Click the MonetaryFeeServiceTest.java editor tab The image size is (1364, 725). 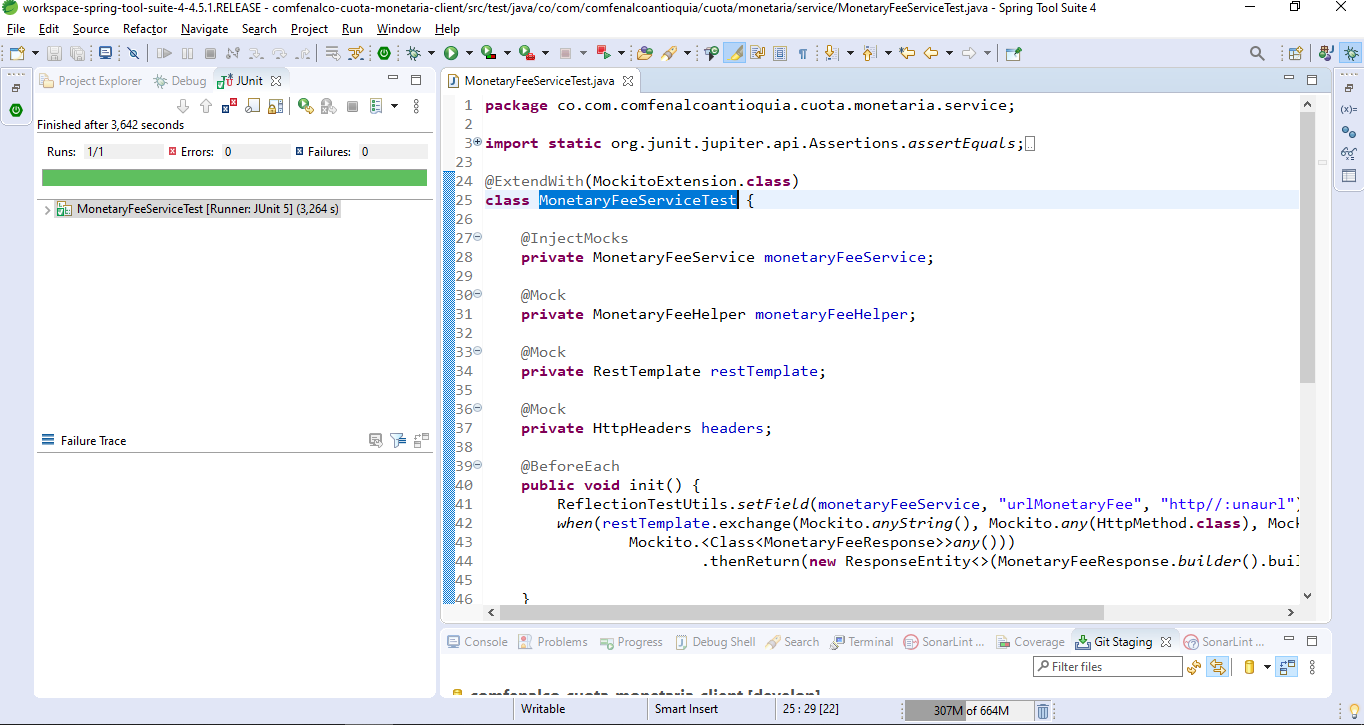pyautogui.click(x=539, y=81)
